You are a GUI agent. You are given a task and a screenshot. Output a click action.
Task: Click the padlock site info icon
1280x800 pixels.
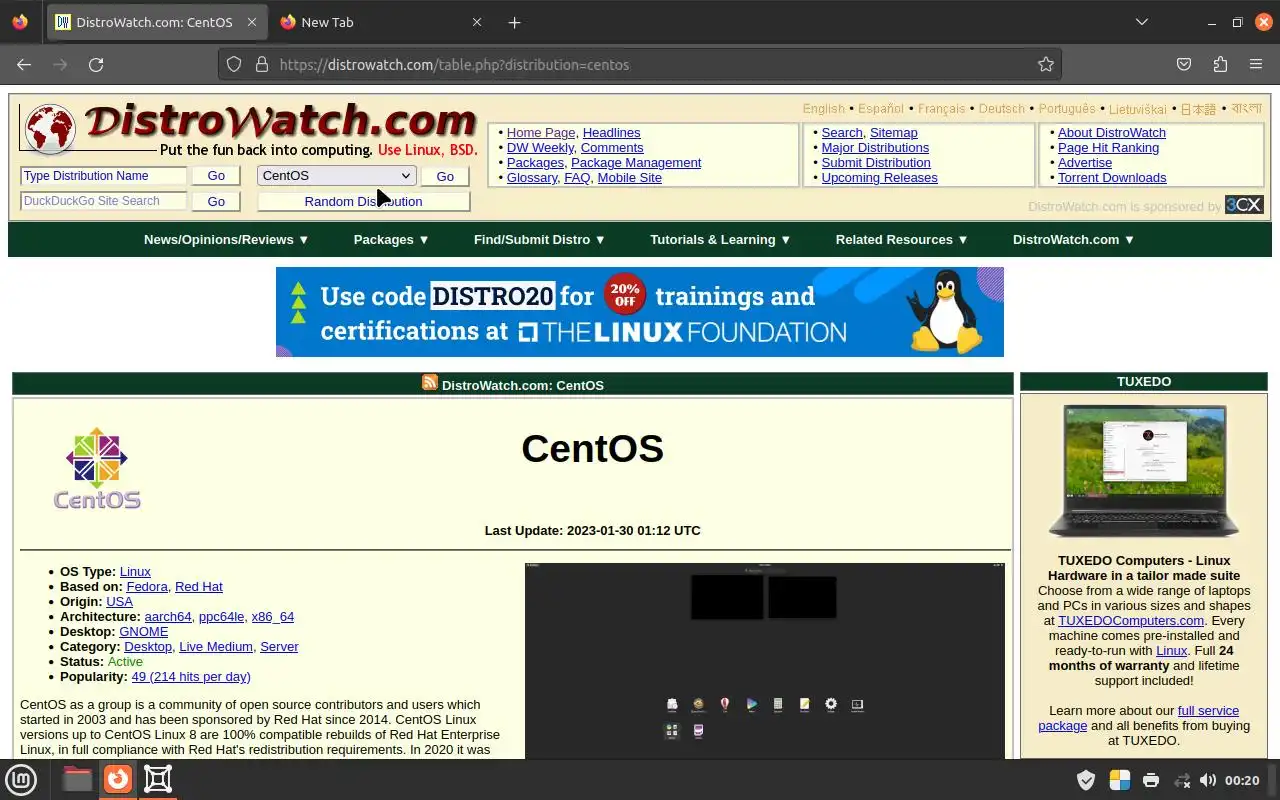(262, 64)
